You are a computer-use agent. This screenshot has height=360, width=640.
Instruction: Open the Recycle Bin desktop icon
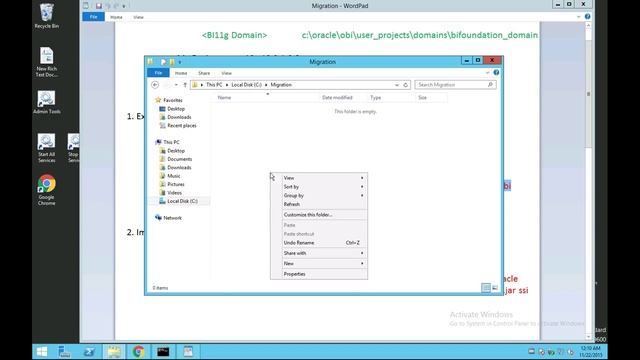pyautogui.click(x=47, y=16)
